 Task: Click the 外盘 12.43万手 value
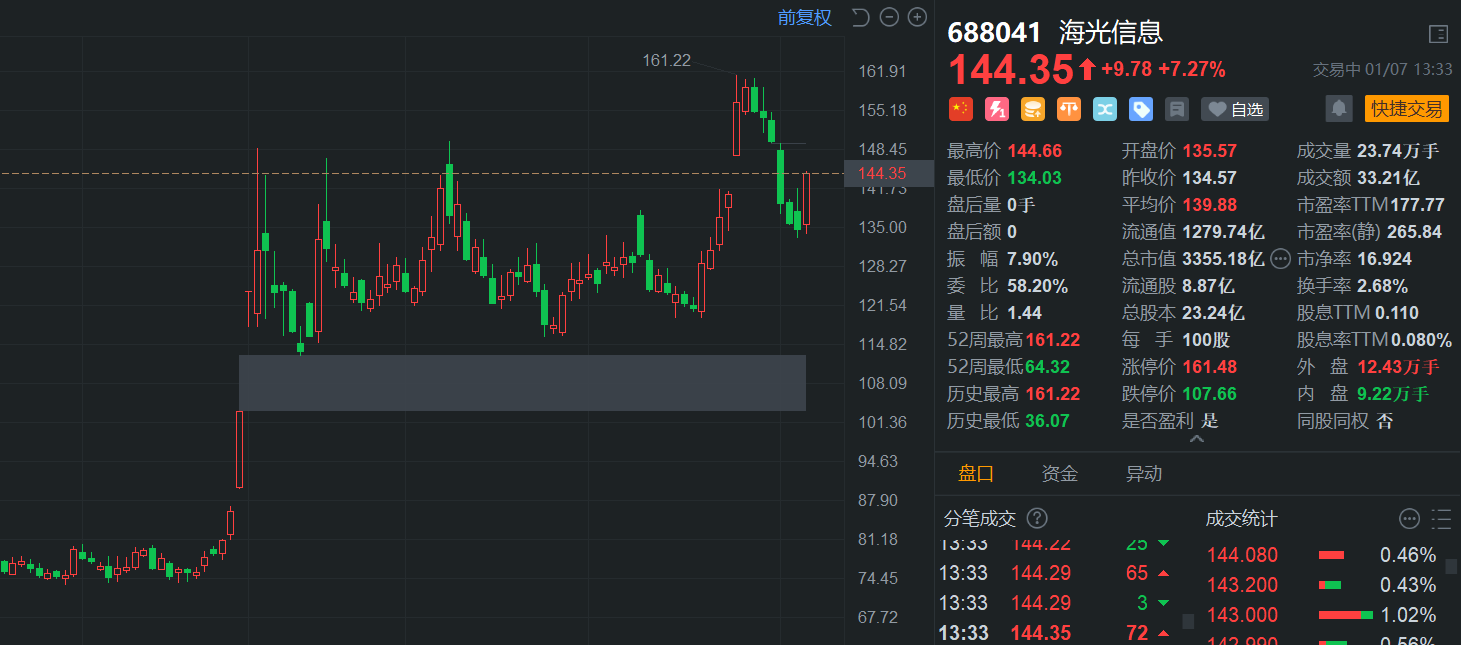[x=1398, y=367]
